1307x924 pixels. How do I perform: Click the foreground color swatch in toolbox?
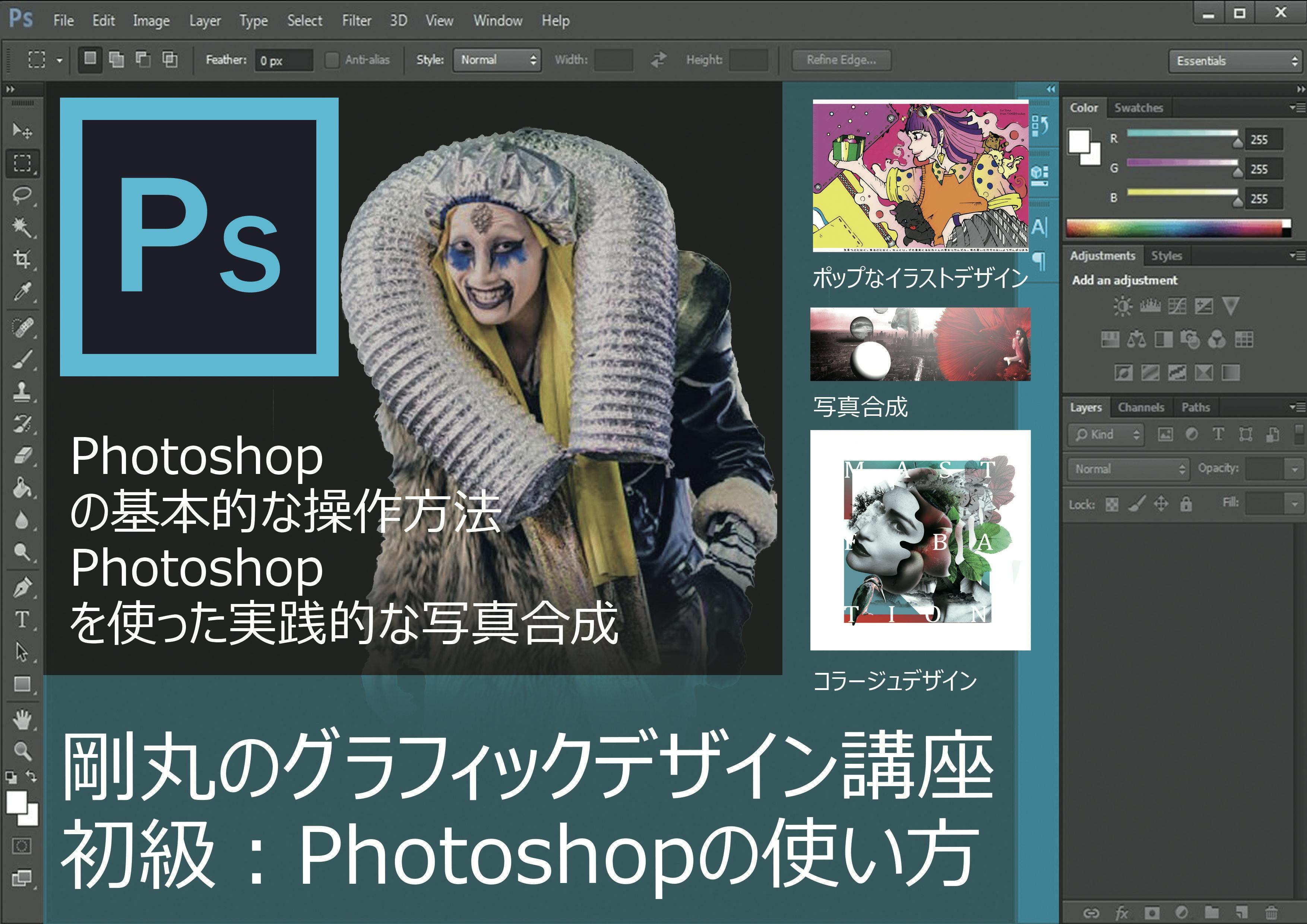click(x=16, y=802)
